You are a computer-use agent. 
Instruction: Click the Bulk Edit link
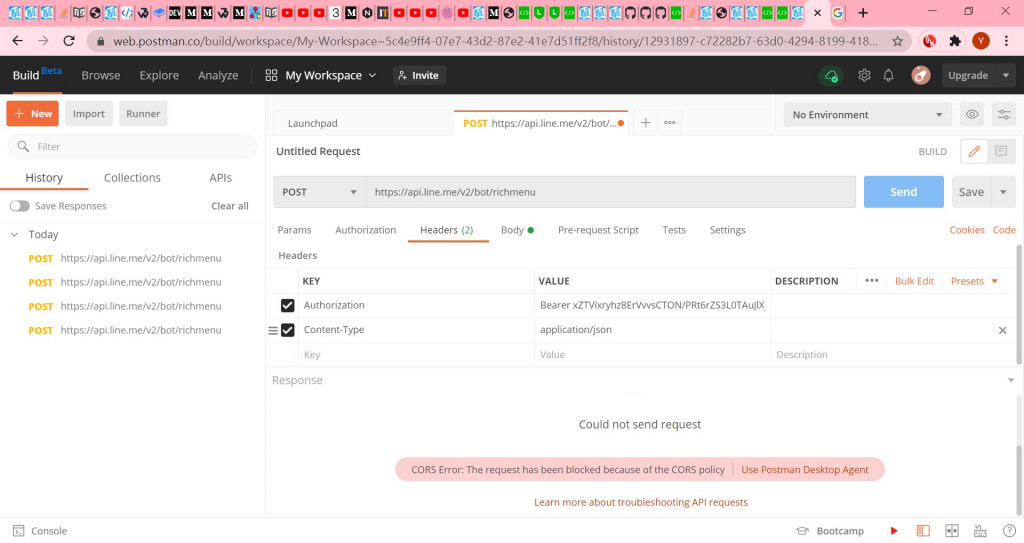914,281
